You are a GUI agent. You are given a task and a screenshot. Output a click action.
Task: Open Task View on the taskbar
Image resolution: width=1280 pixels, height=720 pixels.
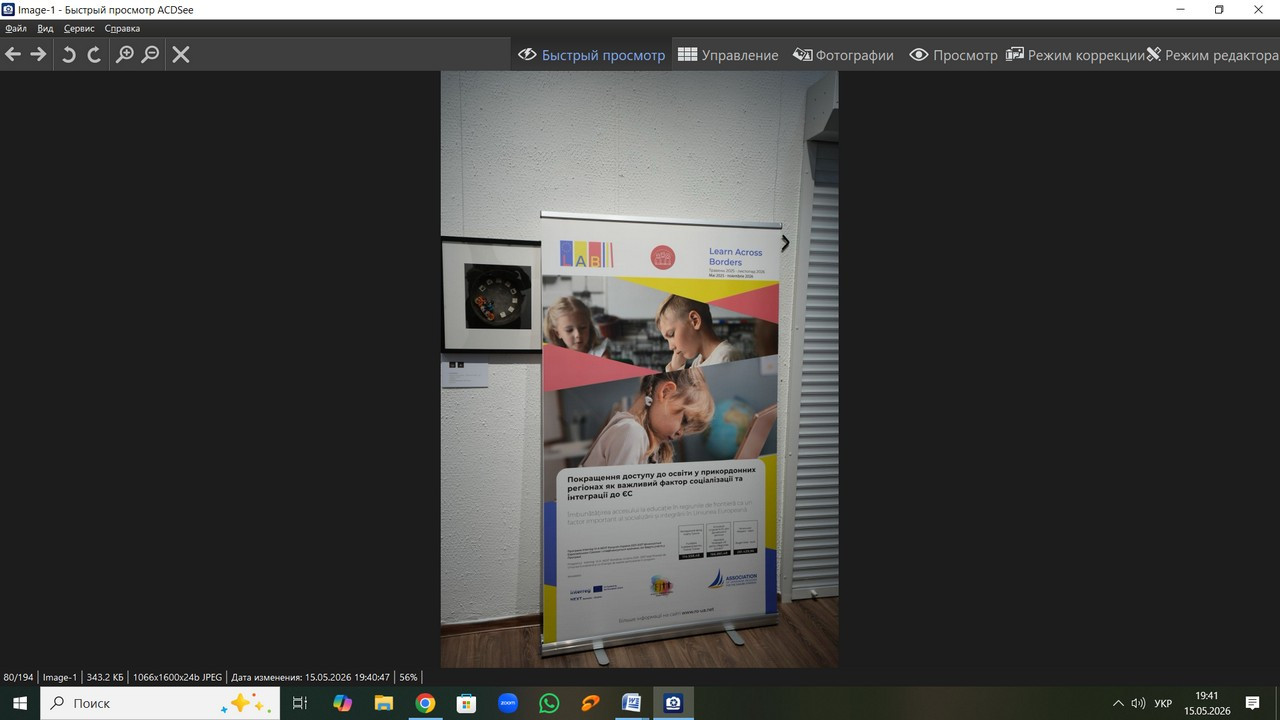click(299, 703)
